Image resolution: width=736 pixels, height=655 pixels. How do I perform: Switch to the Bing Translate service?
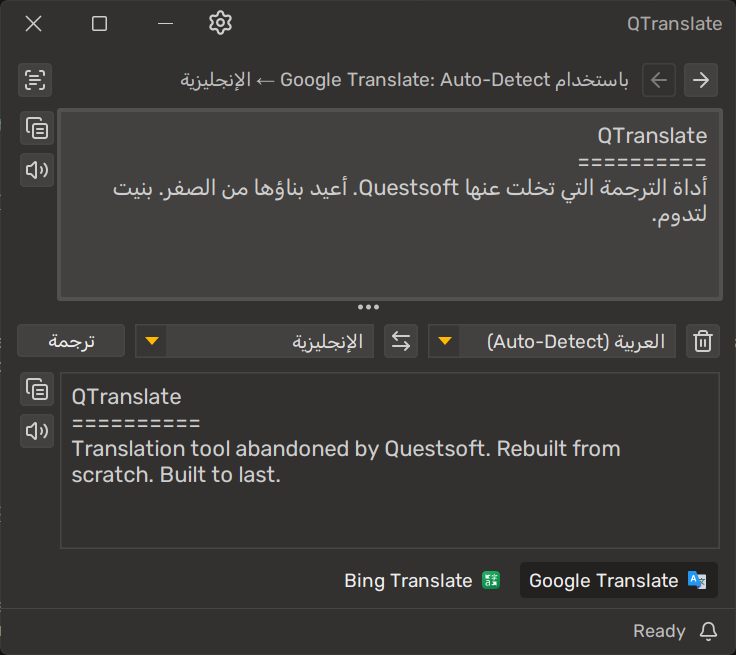pos(422,580)
